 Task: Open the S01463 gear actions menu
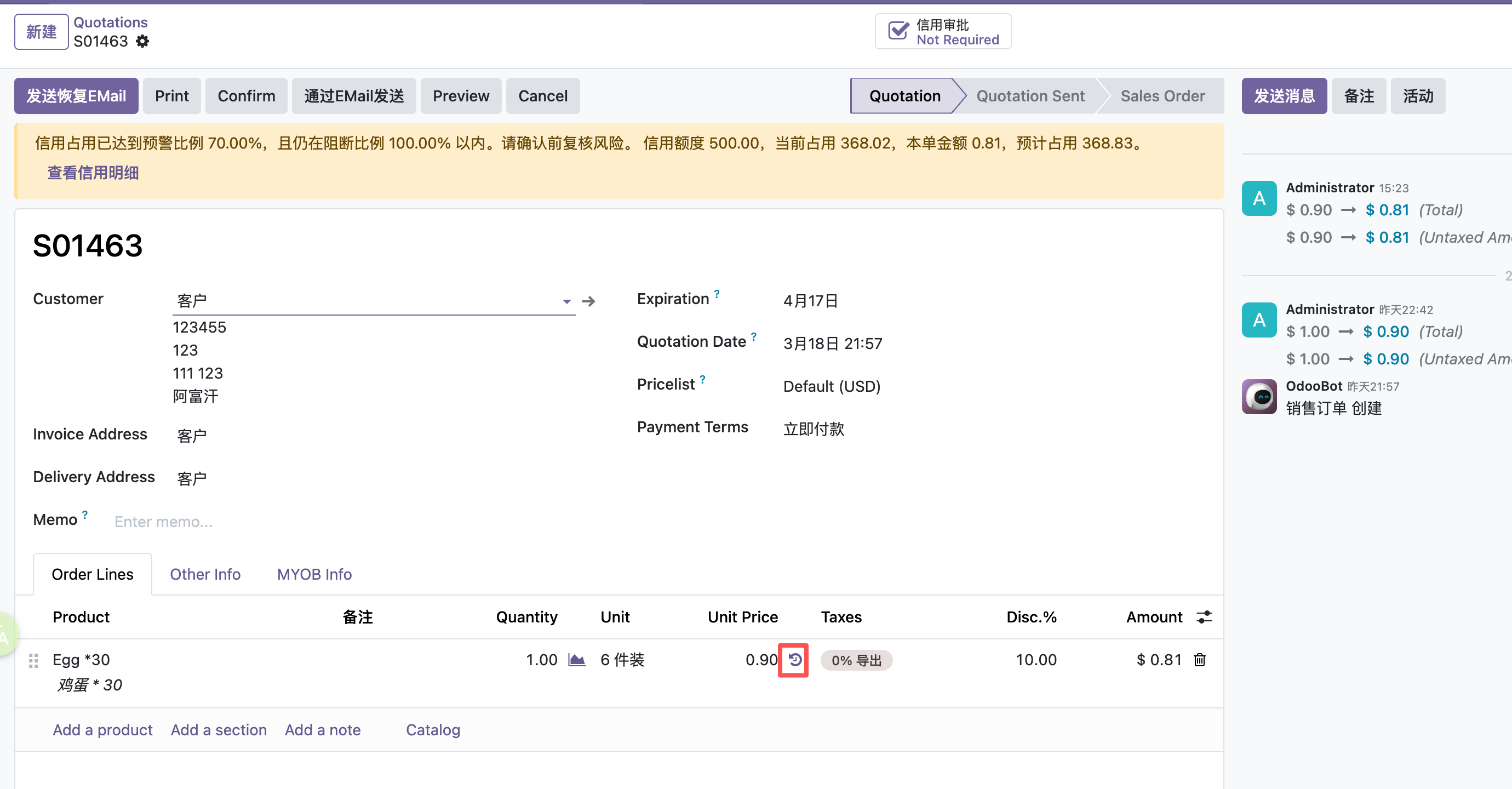click(x=142, y=41)
